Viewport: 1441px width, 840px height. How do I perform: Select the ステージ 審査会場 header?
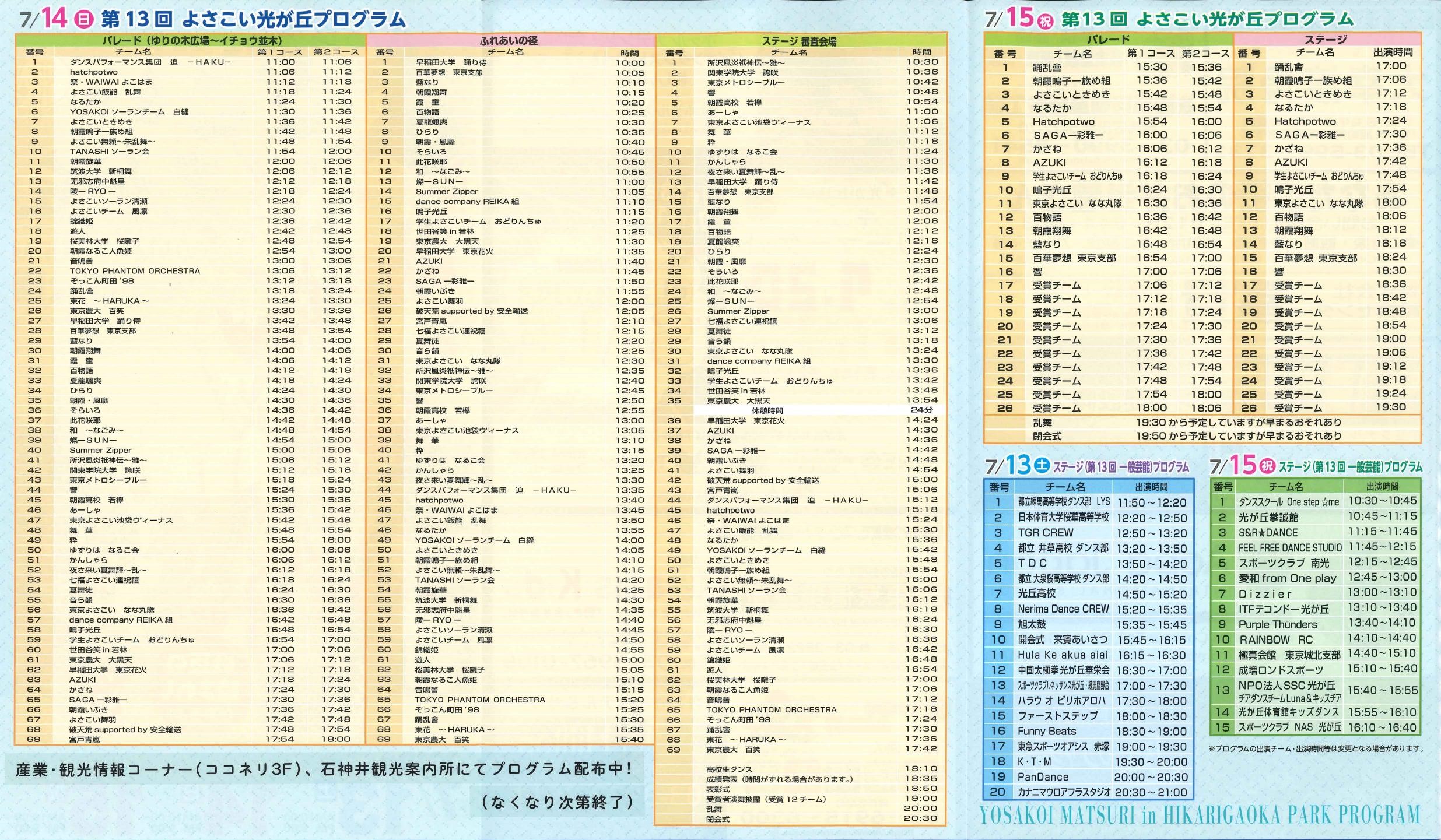(799, 41)
